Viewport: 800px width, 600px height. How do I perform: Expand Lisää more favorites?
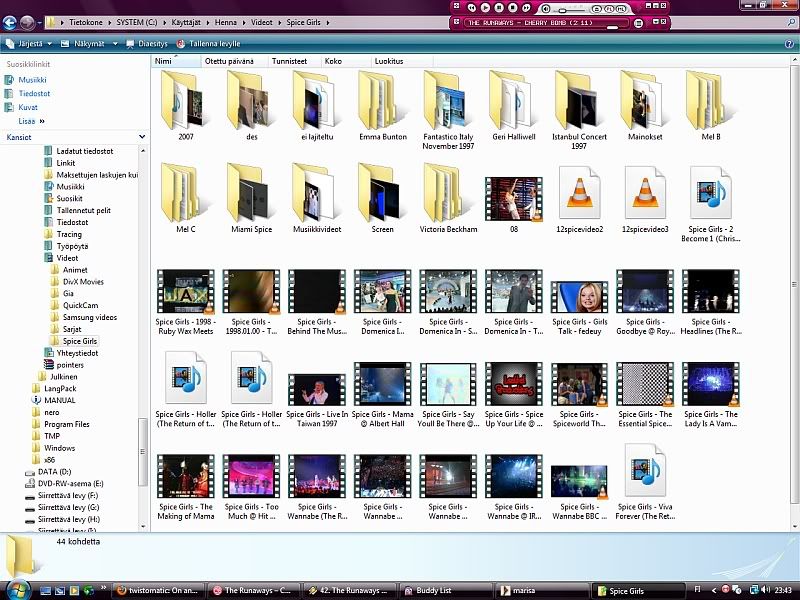[x=31, y=121]
